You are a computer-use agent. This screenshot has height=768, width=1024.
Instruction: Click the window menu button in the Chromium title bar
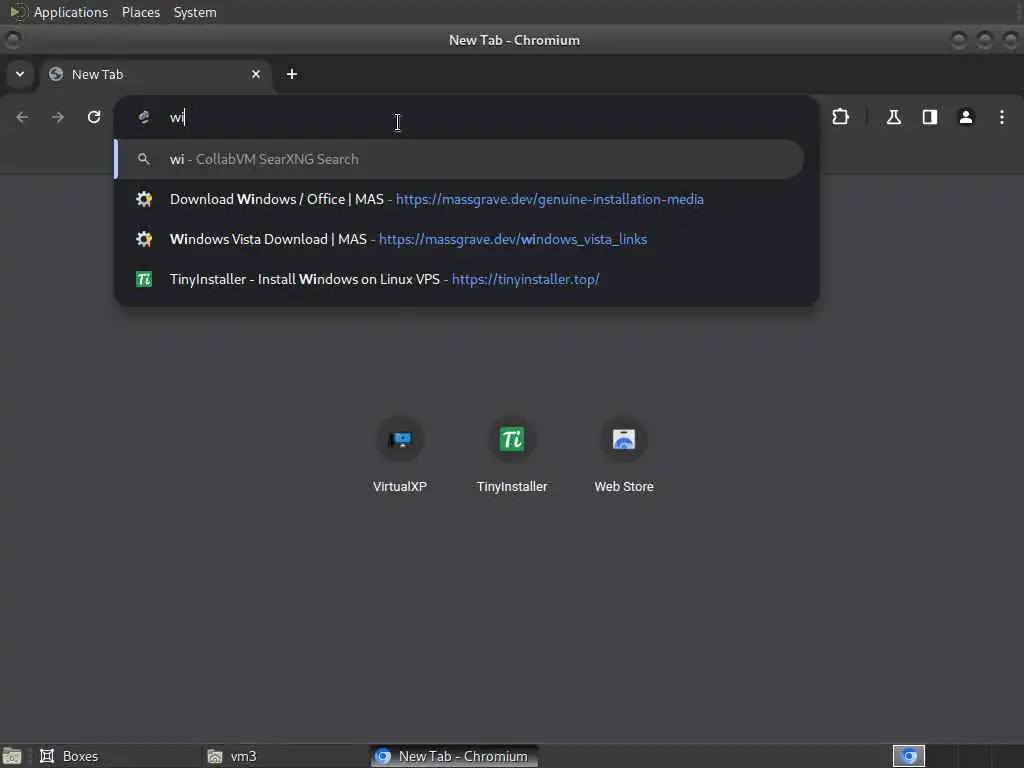pyautogui.click(x=12, y=40)
